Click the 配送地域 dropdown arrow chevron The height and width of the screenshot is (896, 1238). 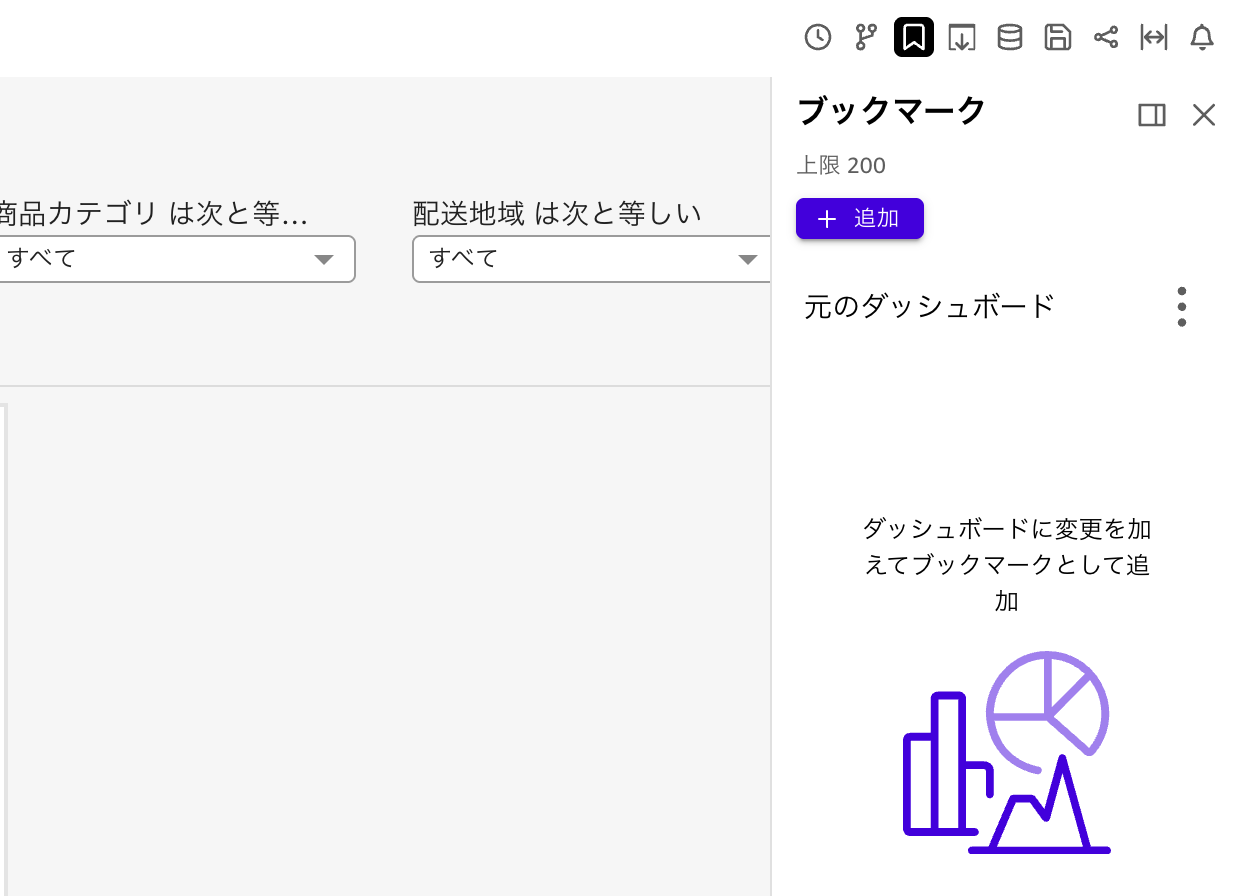748,258
